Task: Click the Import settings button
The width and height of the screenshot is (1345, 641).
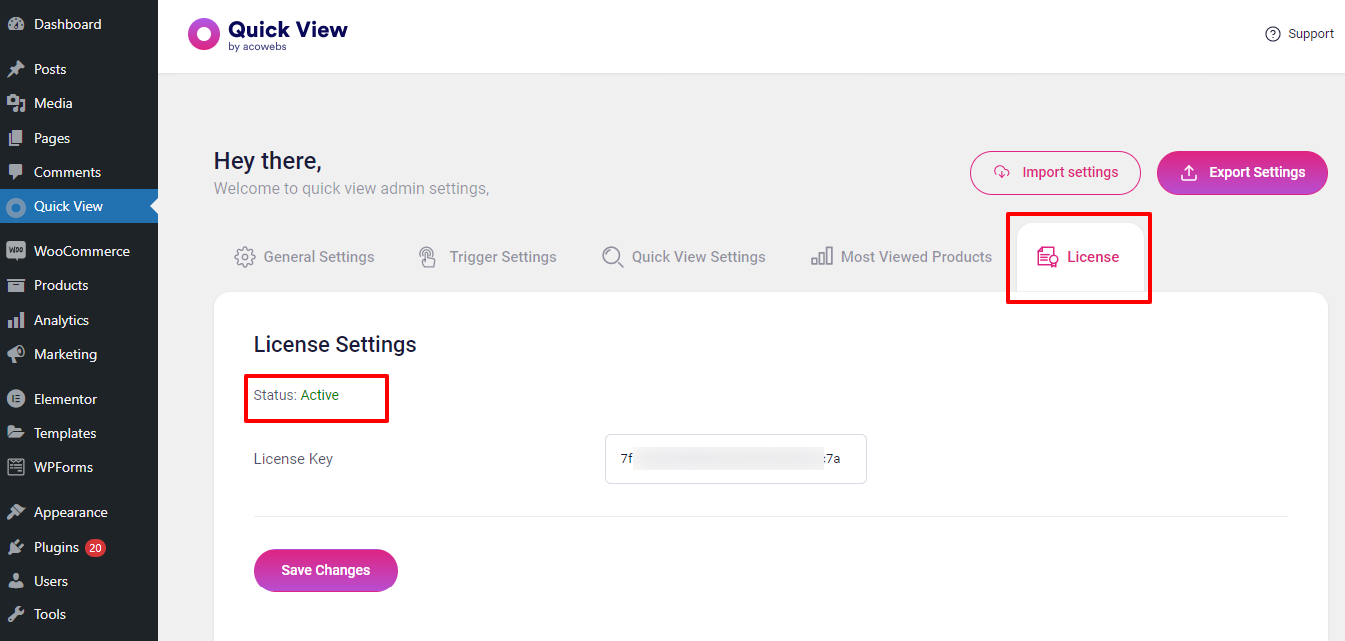Action: coord(1056,173)
